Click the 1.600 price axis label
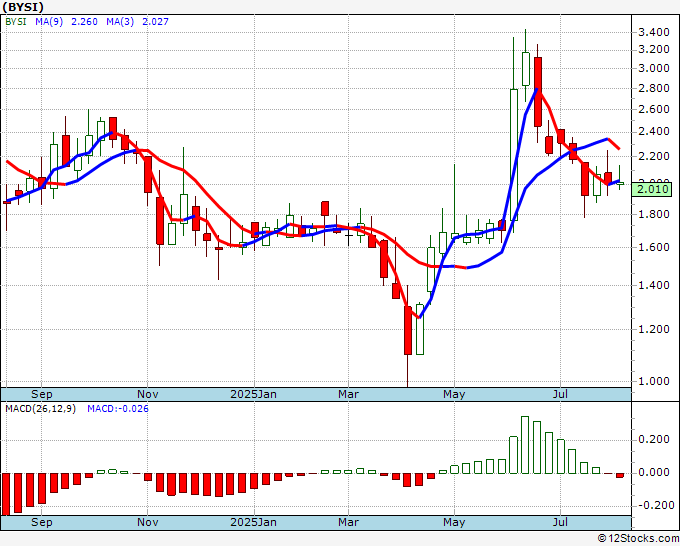 coord(654,247)
